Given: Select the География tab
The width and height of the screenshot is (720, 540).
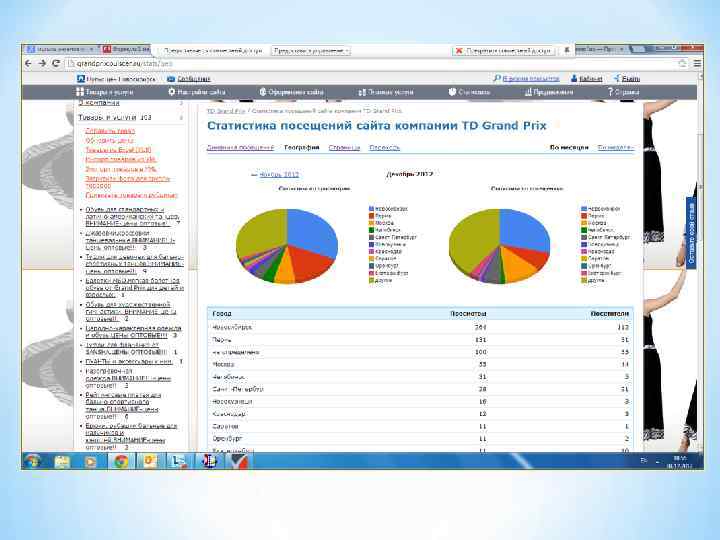Looking at the screenshot, I should point(301,147).
